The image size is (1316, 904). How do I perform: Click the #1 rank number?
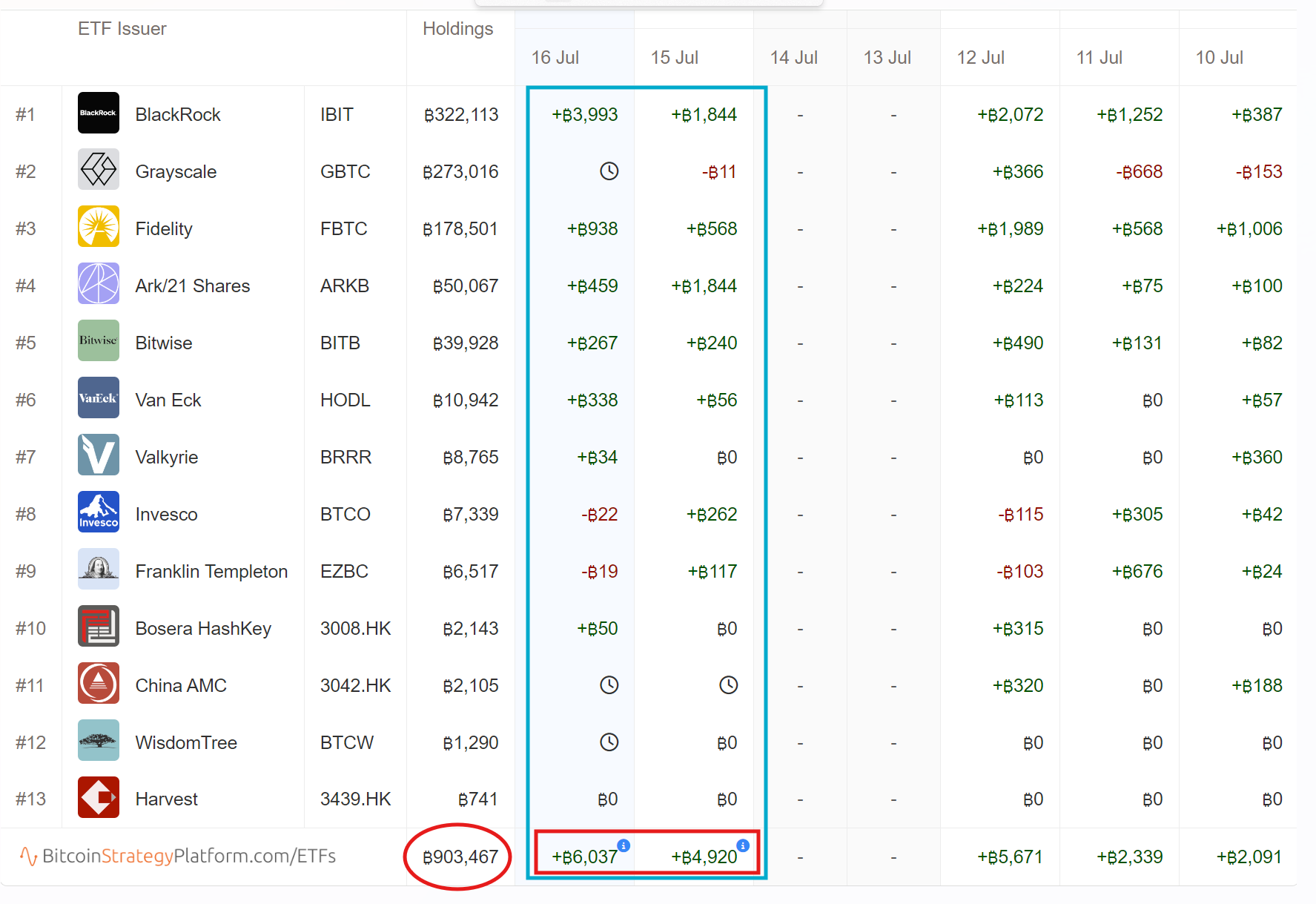(x=25, y=115)
